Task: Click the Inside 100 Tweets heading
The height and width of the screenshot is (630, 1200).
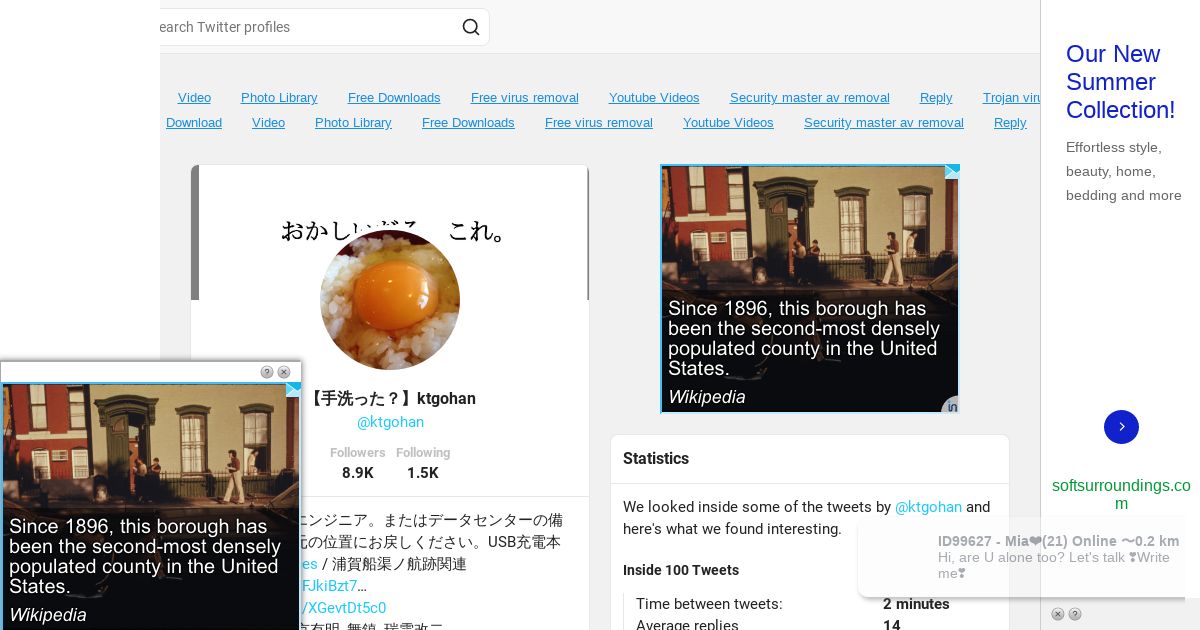Action: tap(681, 570)
